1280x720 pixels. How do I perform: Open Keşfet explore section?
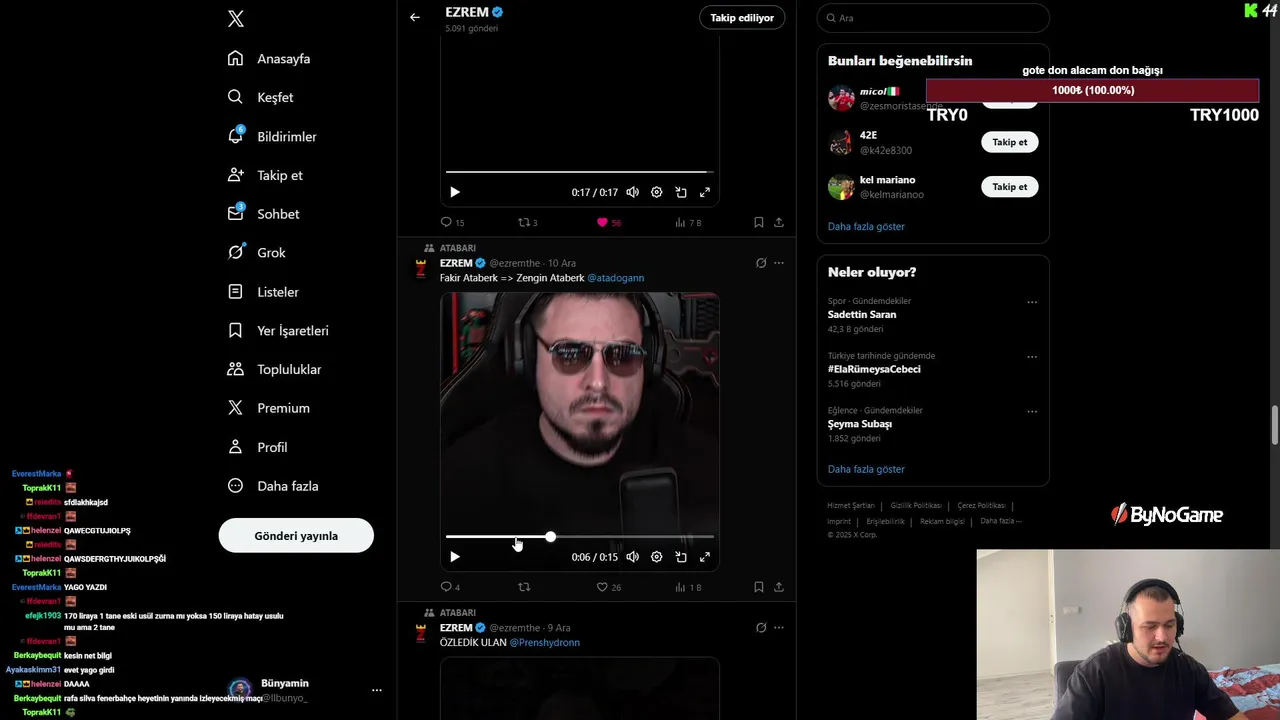coord(261,97)
